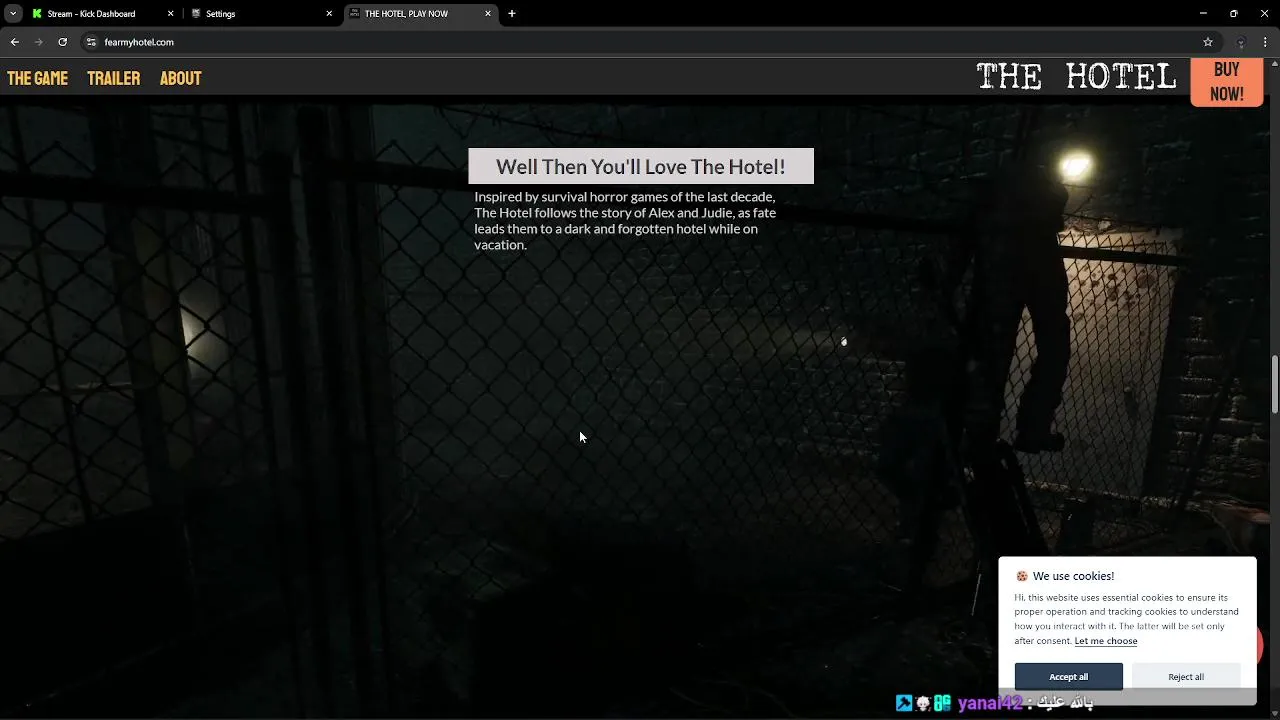Open the ABOUT navigation link
This screenshot has height=720, width=1280.
(180, 78)
